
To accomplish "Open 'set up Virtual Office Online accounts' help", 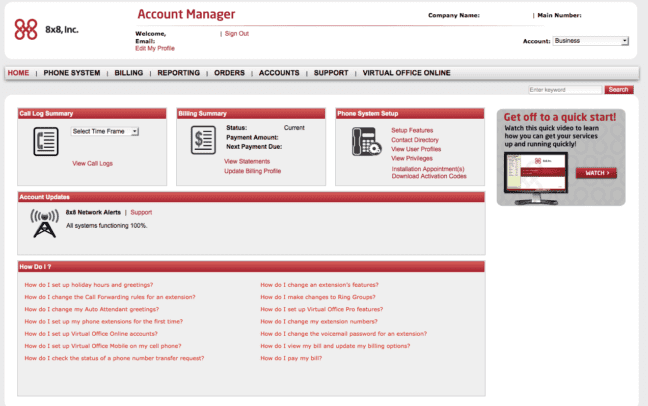I will coord(91,334).
